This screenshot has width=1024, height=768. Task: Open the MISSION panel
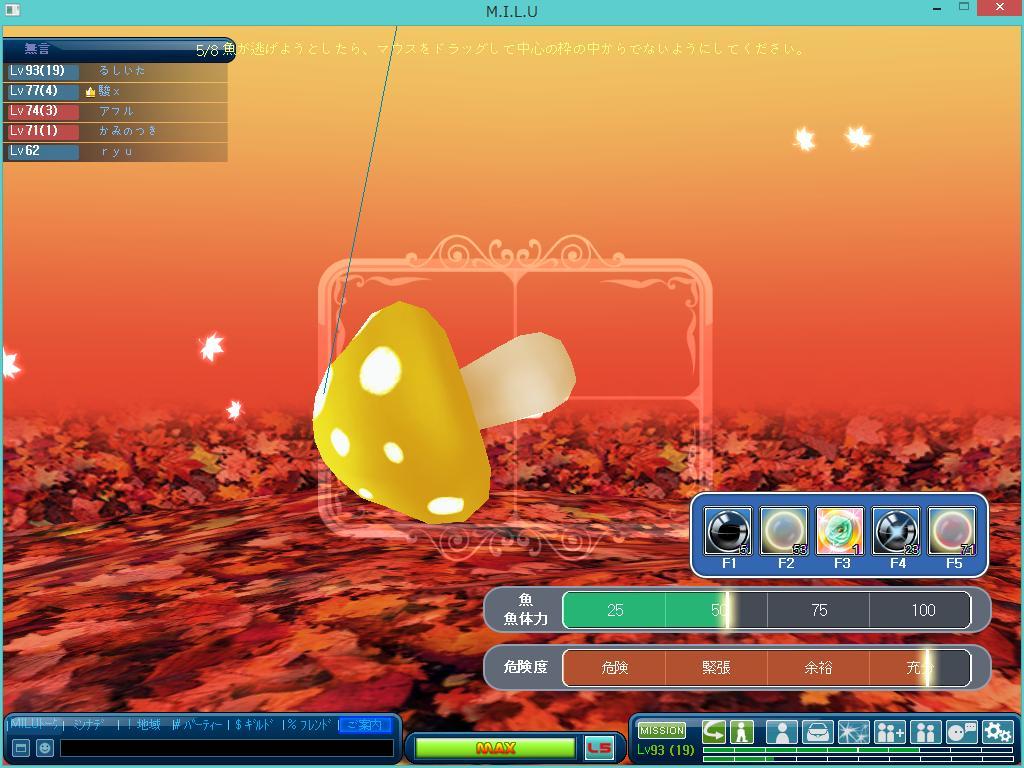pyautogui.click(x=662, y=730)
